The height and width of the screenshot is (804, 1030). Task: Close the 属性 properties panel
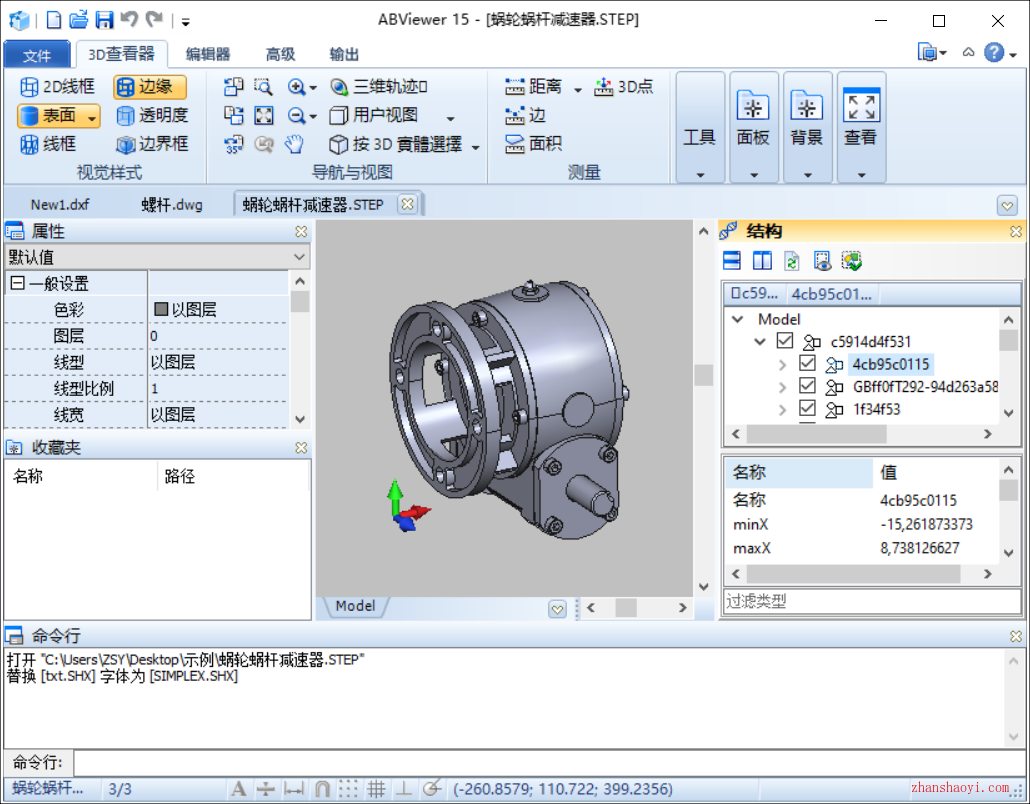(x=301, y=231)
